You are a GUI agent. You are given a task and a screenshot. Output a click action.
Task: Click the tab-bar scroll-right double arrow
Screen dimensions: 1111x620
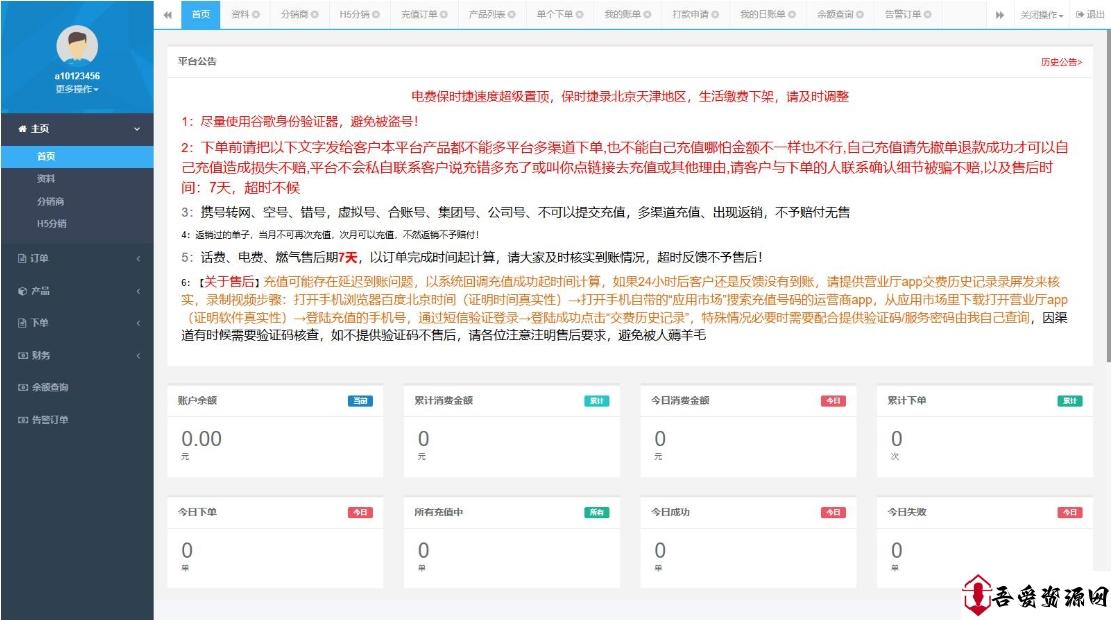pos(1000,14)
